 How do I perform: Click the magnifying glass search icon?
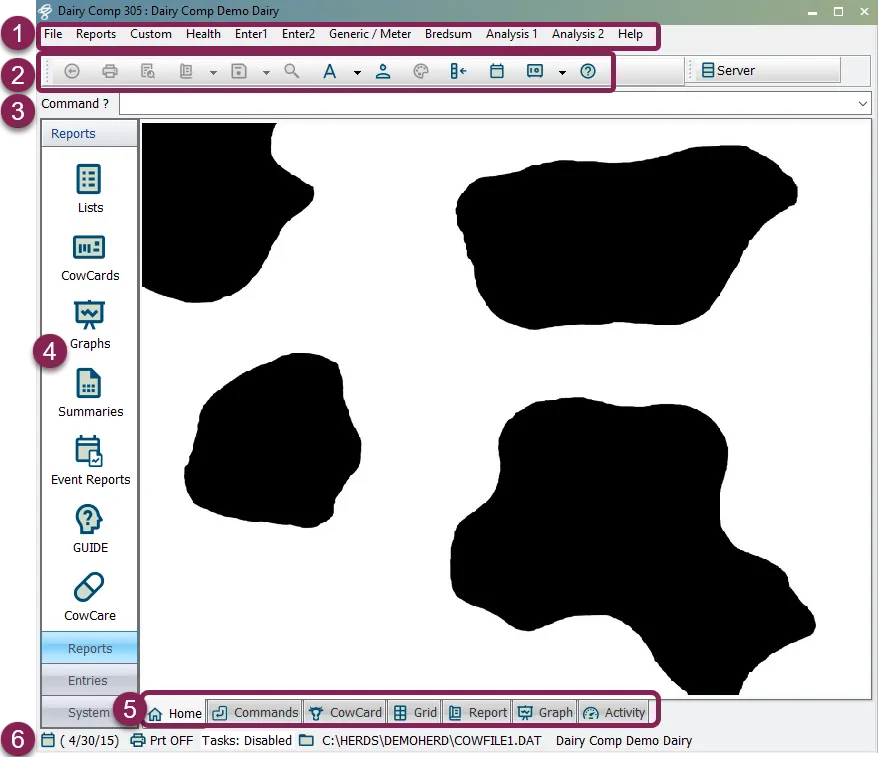(291, 71)
